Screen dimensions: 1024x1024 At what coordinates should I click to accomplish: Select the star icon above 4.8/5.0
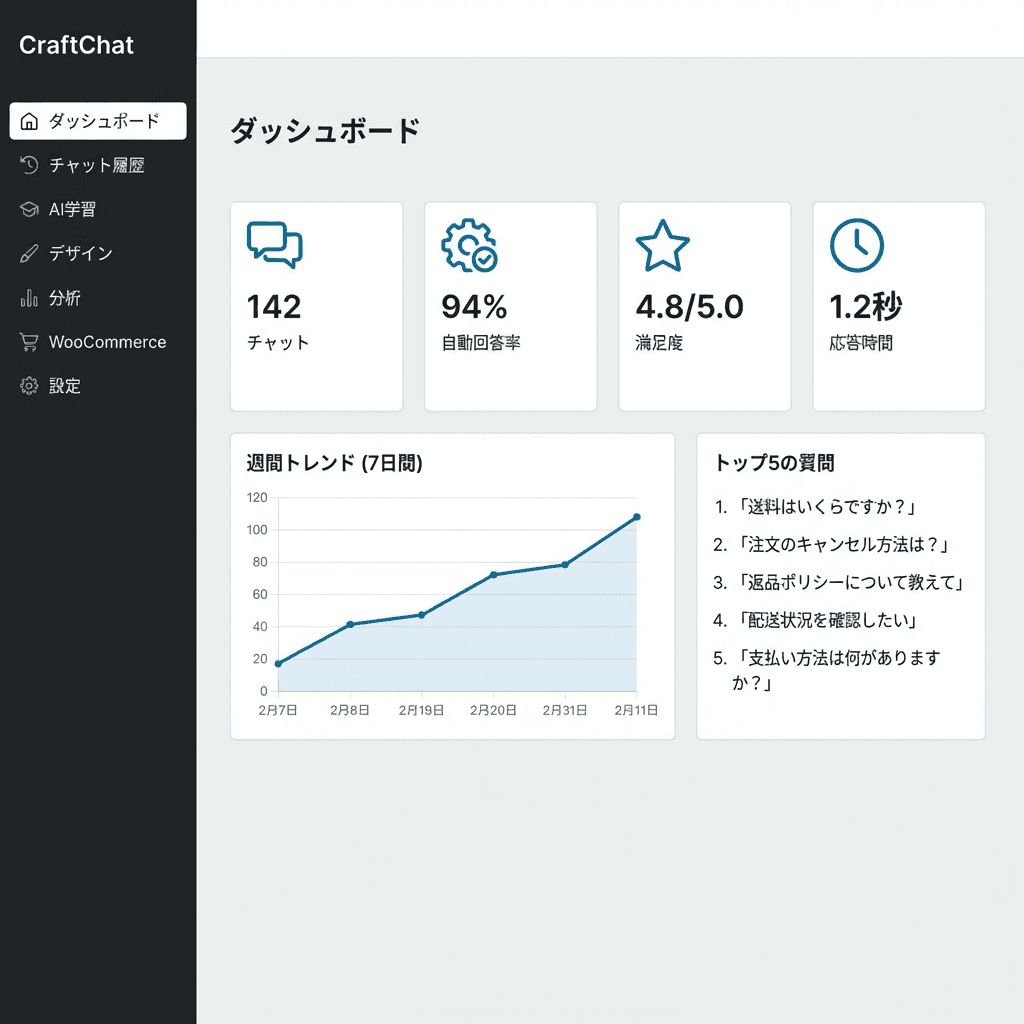coord(662,243)
